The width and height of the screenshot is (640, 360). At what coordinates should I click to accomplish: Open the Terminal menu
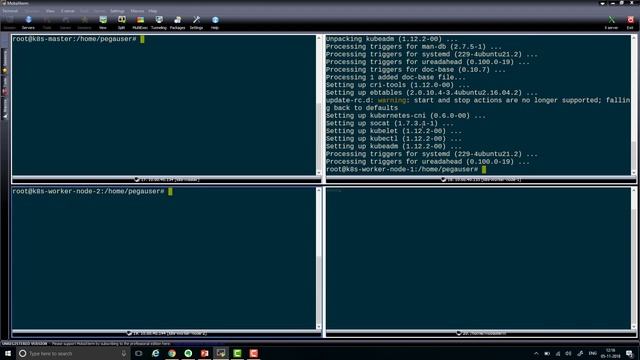tap(10, 11)
